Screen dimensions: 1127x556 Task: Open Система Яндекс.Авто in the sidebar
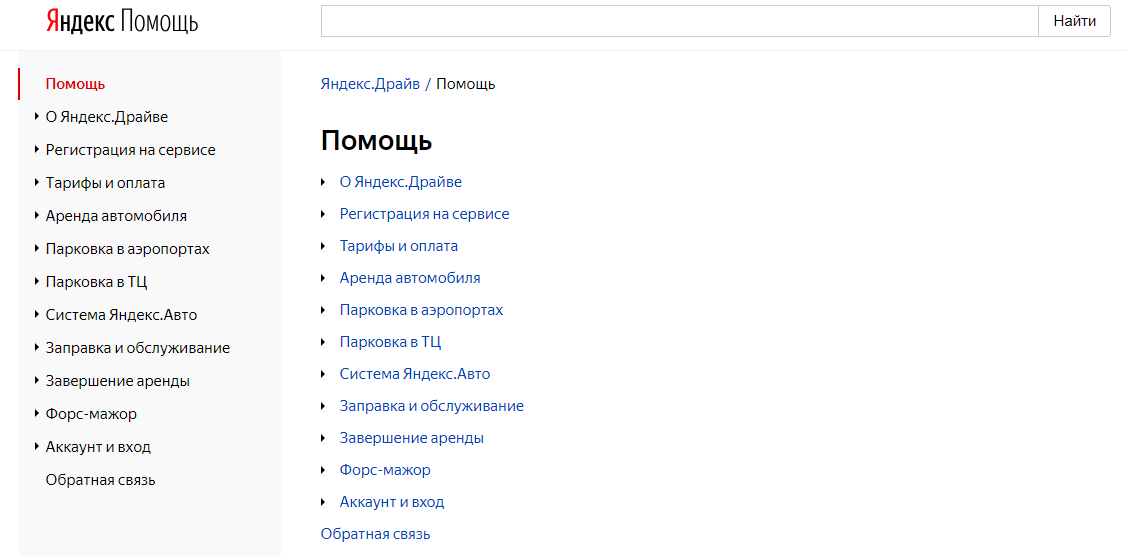[x=121, y=315]
